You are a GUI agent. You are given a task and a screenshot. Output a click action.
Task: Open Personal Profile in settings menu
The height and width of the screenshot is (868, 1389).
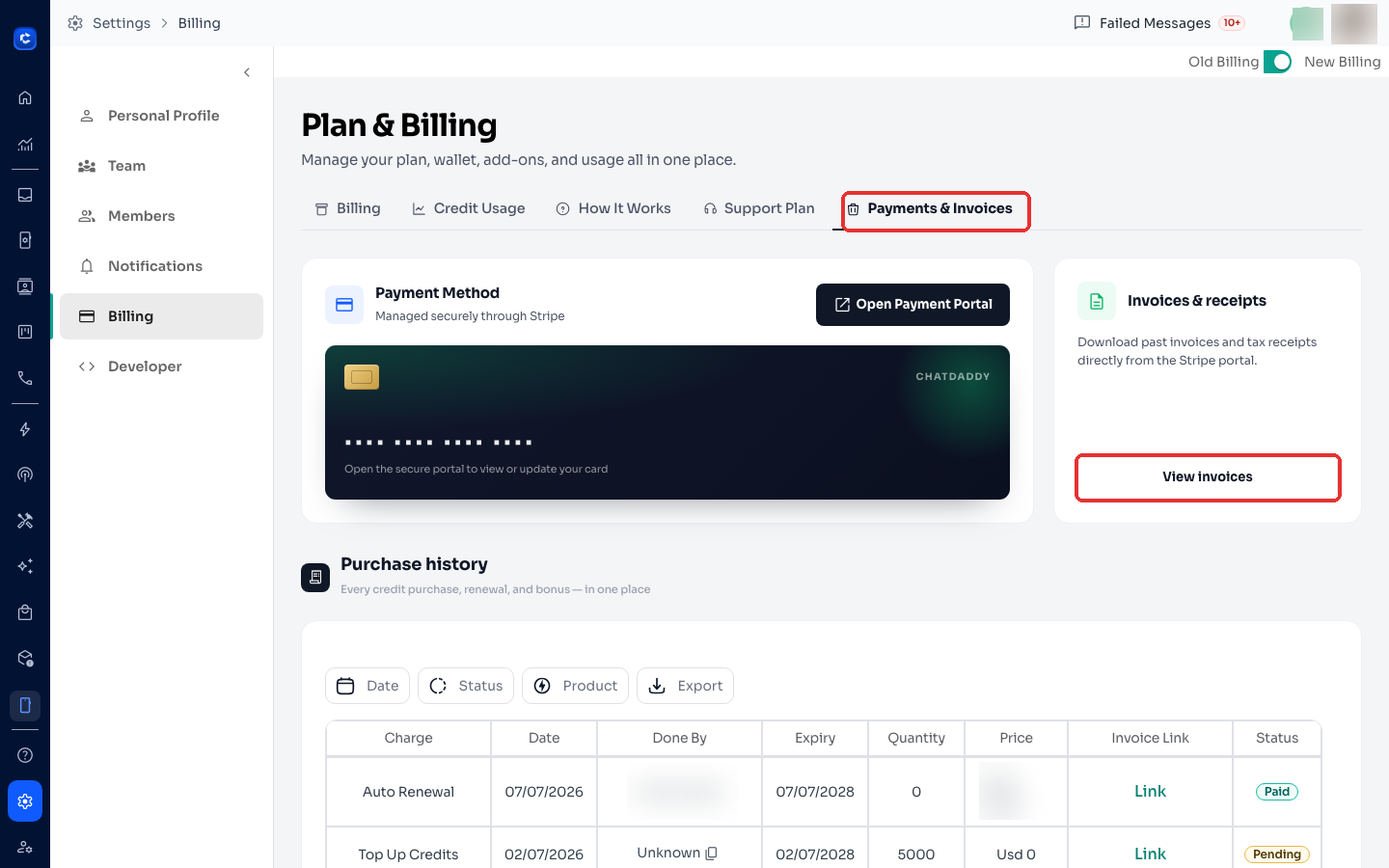tap(161, 116)
